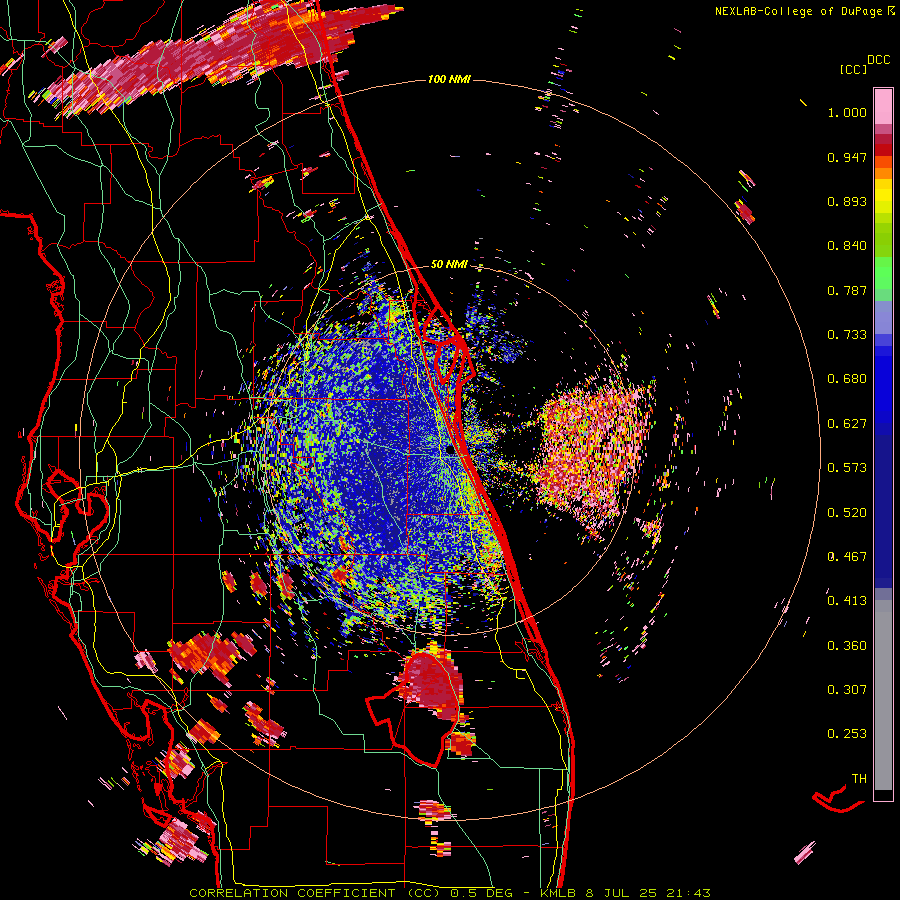
Task: Select the 0.627 scale value
Action: (847, 424)
